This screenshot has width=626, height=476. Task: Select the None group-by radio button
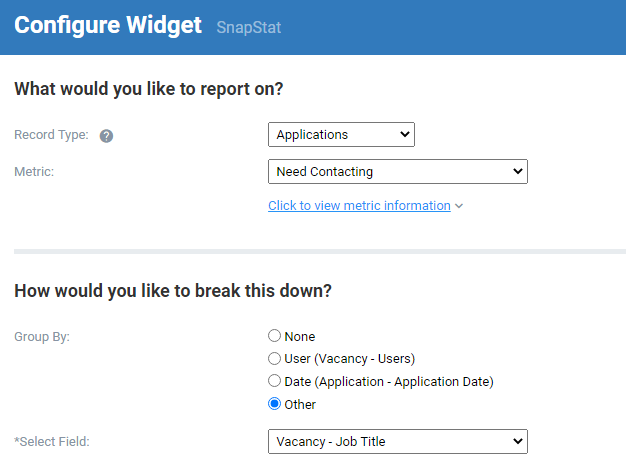[274, 336]
